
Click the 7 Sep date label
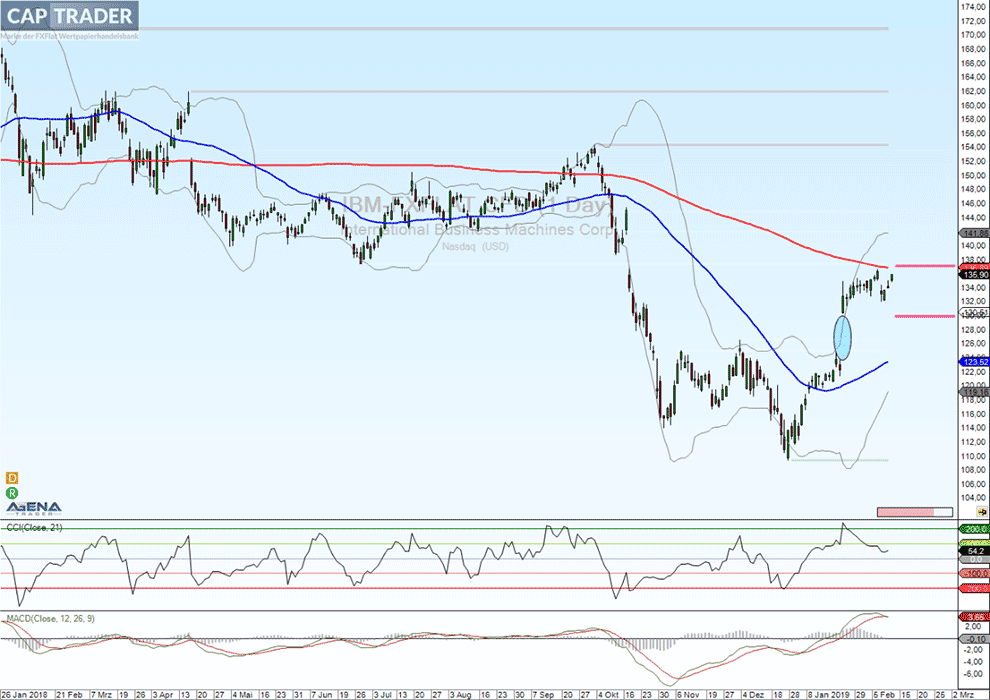pos(544,694)
